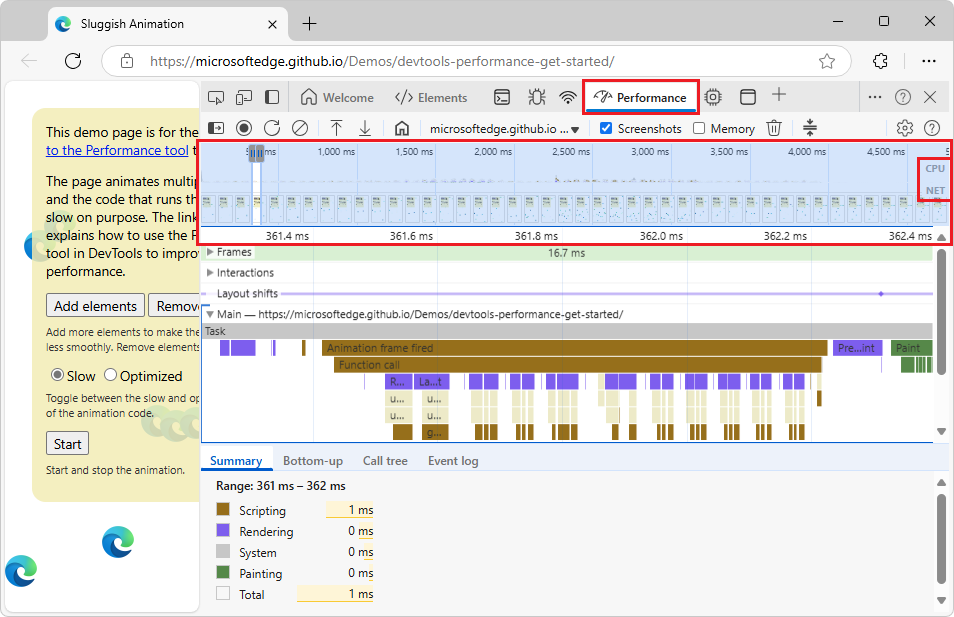This screenshot has height=617, width=954.
Task: Expand the Interactions track
Action: point(212,272)
